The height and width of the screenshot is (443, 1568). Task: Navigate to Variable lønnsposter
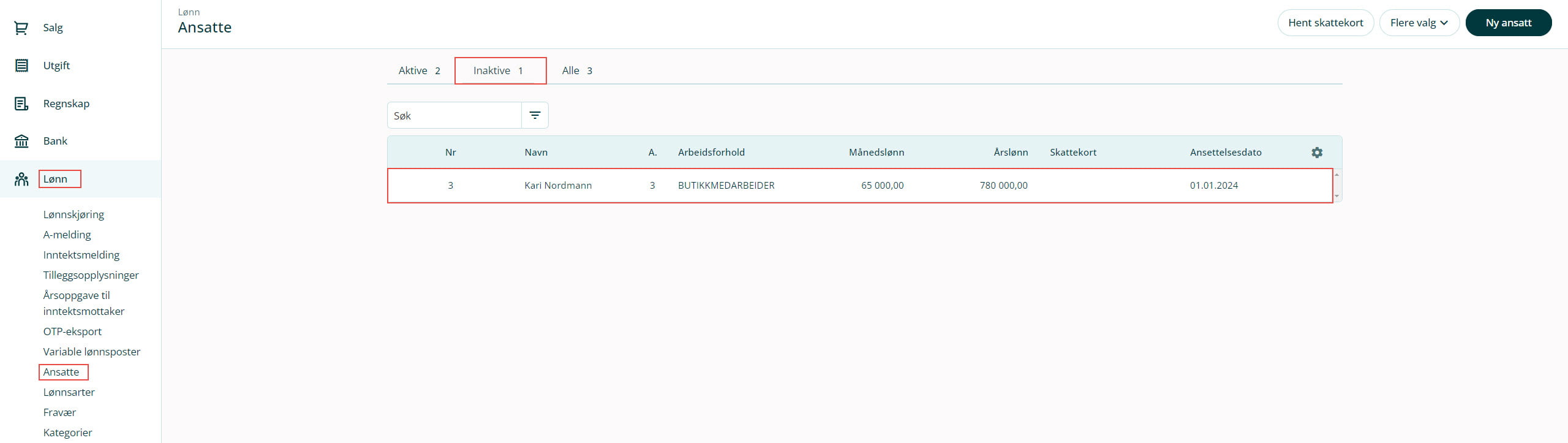92,352
